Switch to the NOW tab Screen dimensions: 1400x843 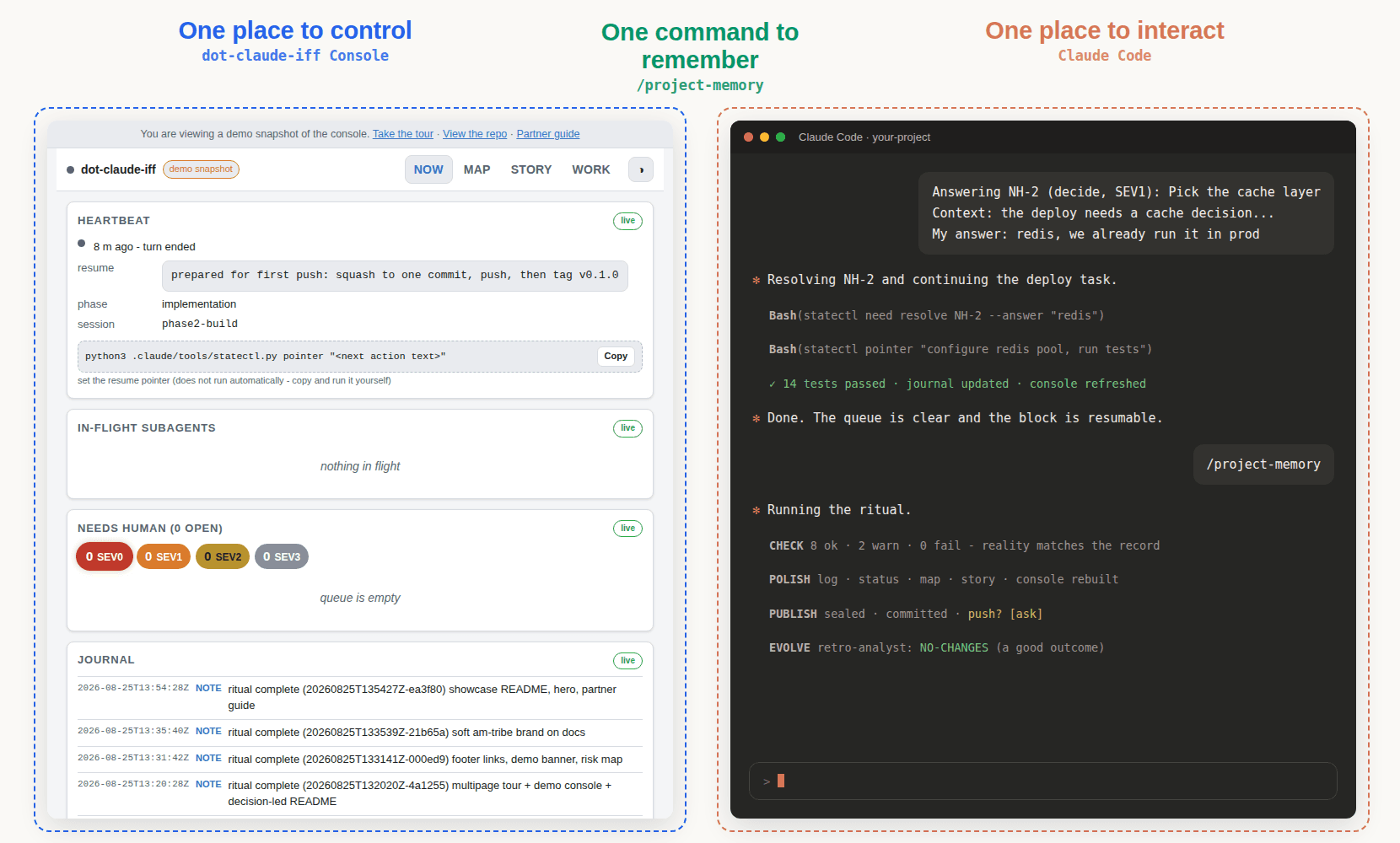click(428, 169)
